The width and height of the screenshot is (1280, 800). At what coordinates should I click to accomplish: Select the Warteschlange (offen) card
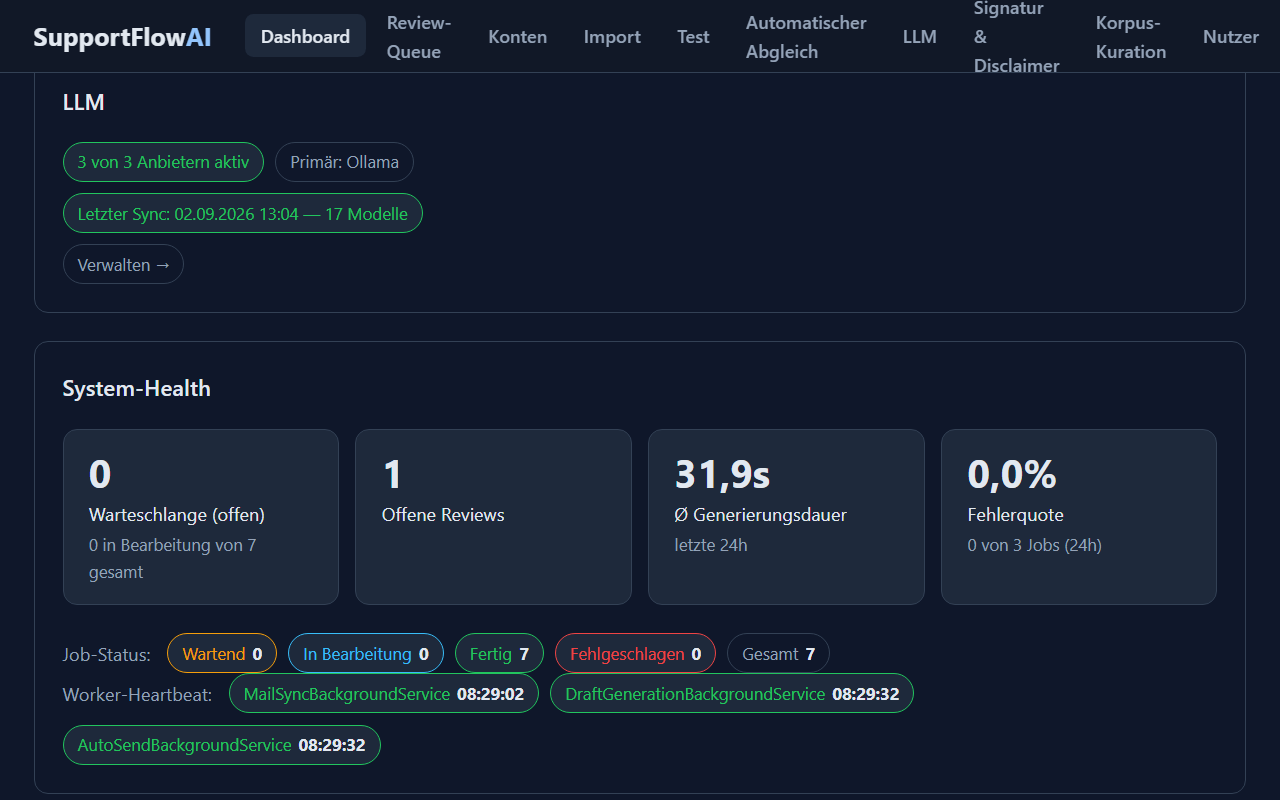click(201, 517)
